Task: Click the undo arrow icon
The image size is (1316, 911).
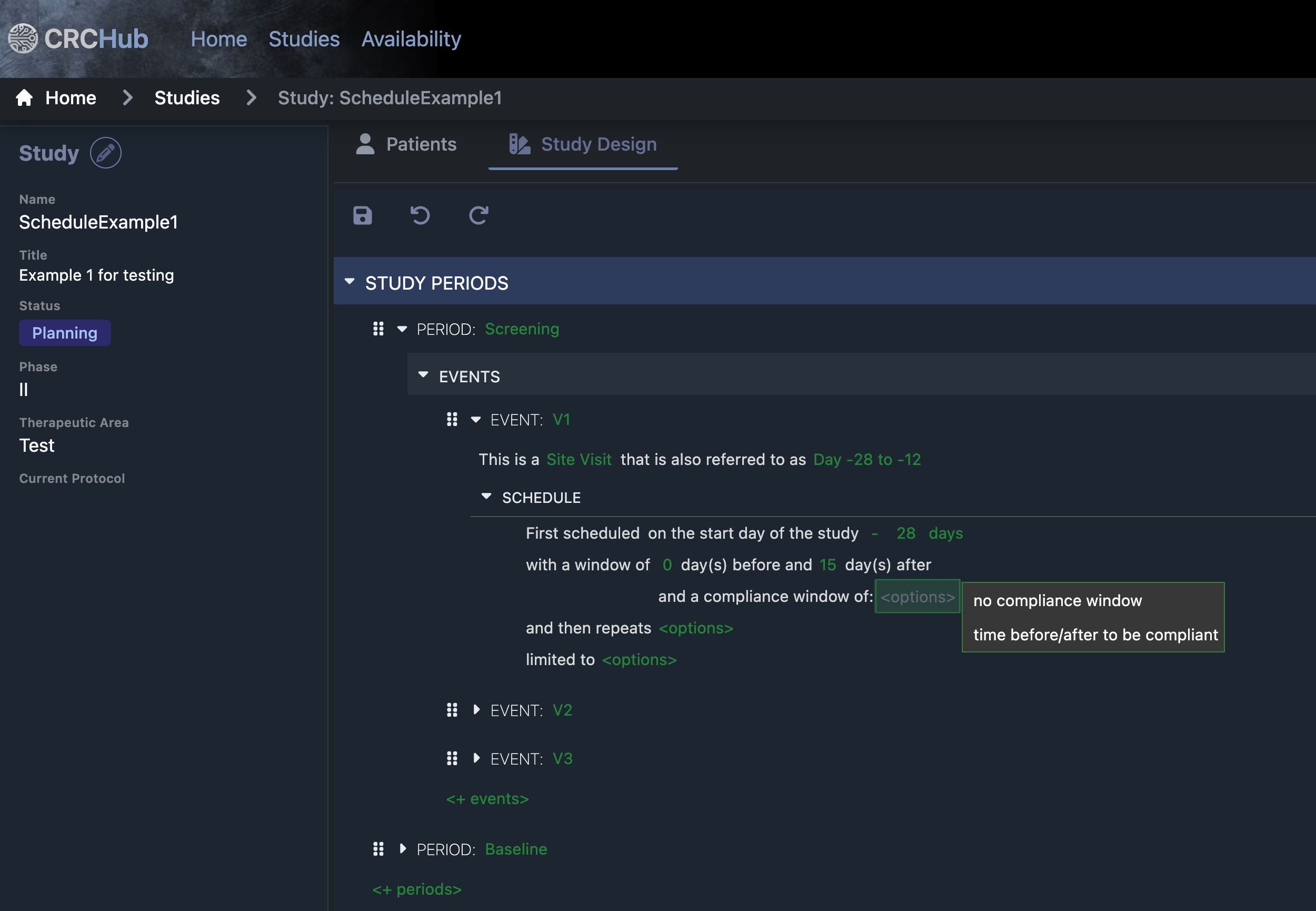Action: (421, 216)
